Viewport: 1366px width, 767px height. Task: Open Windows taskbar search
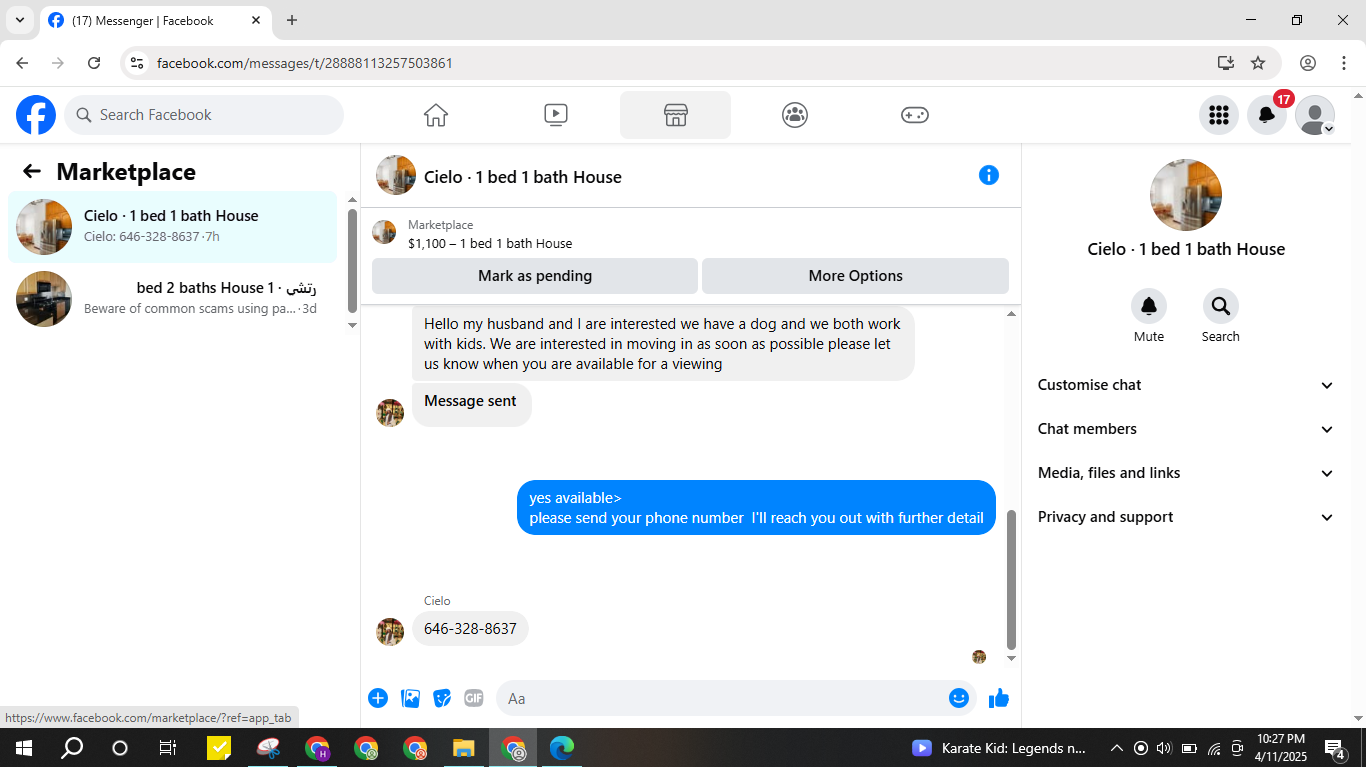point(72,748)
